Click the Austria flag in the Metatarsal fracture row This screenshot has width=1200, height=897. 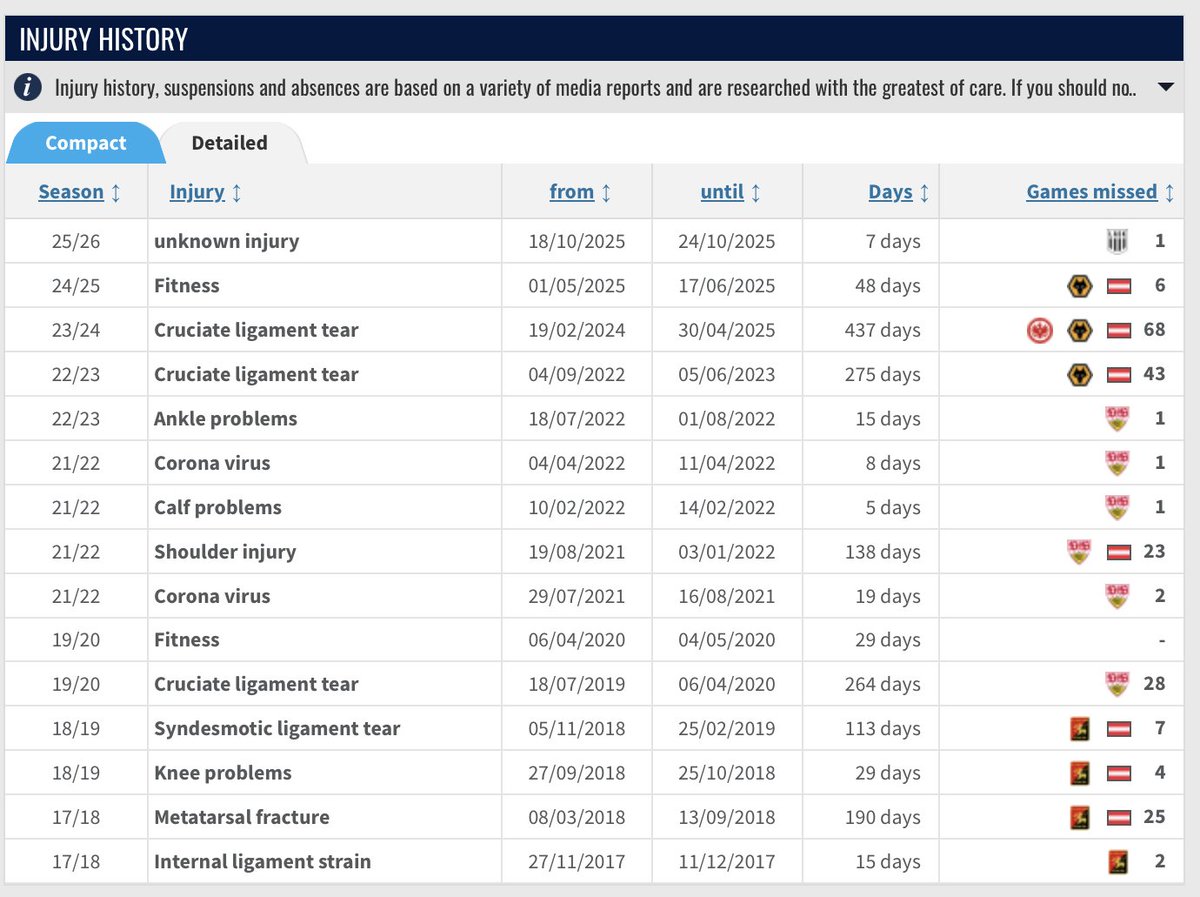pos(1118,817)
